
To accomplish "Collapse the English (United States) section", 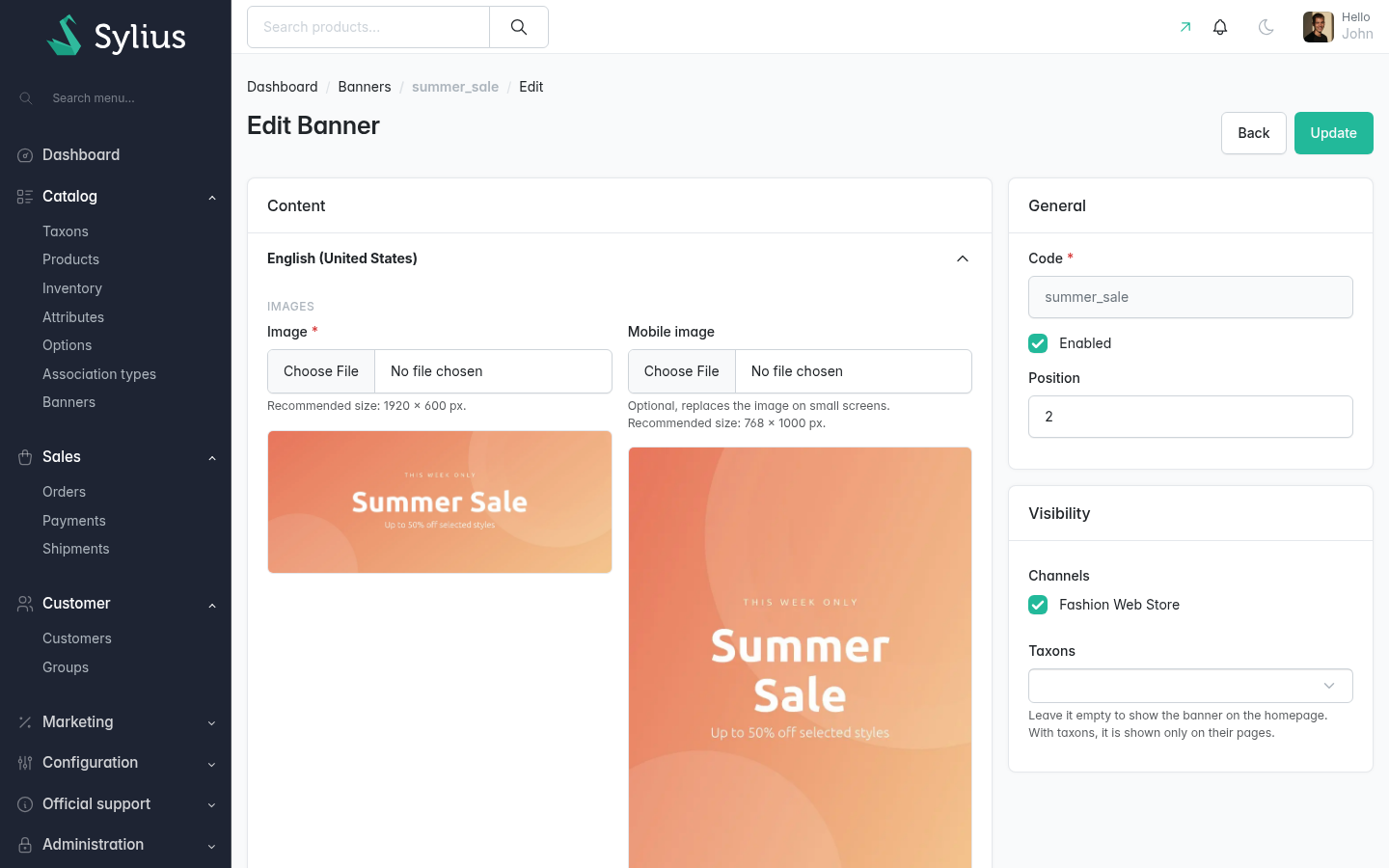I will click(x=963, y=258).
